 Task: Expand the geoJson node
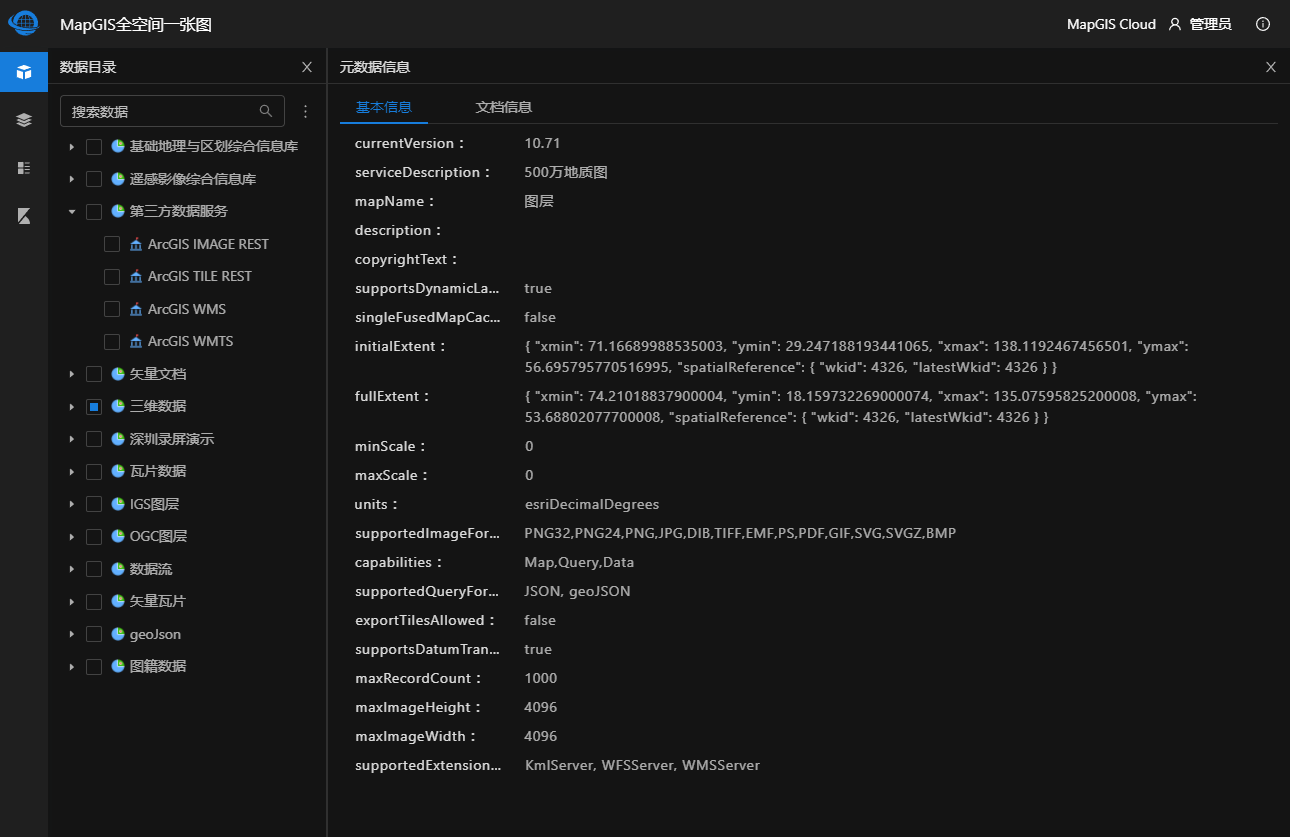(71, 634)
